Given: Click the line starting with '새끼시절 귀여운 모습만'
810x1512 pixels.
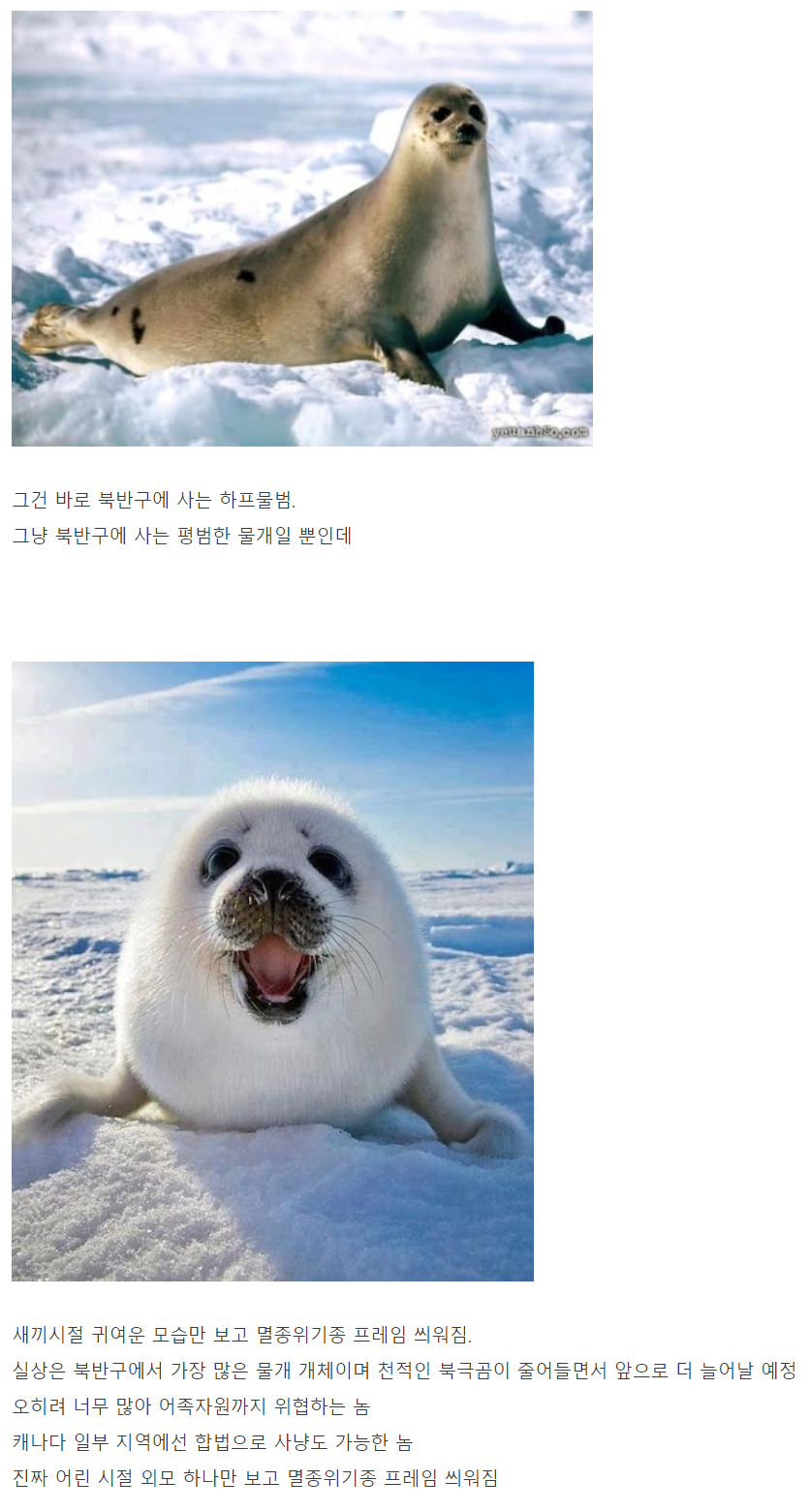Looking at the screenshot, I should [242, 1335].
